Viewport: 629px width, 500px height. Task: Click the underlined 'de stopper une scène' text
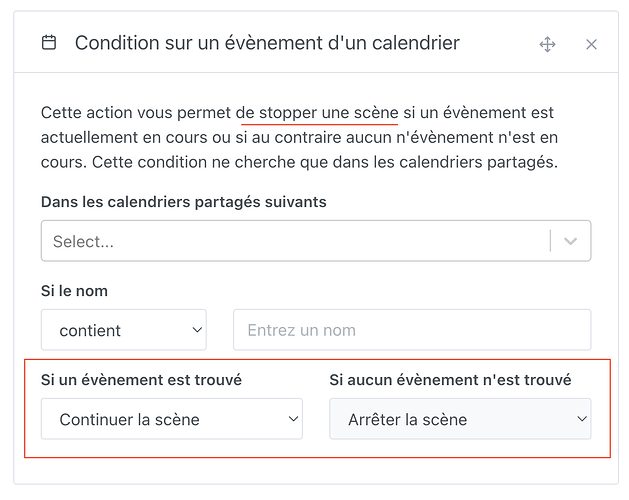pos(319,113)
